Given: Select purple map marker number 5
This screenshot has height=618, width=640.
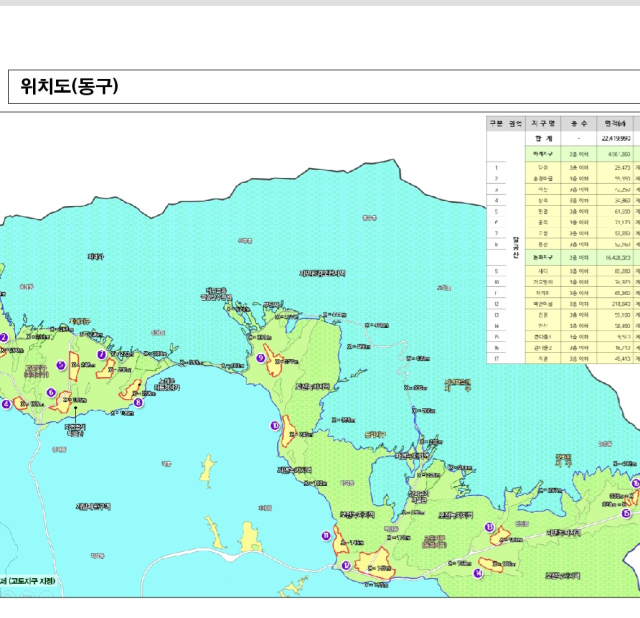Looking at the screenshot, I should coord(61,365).
